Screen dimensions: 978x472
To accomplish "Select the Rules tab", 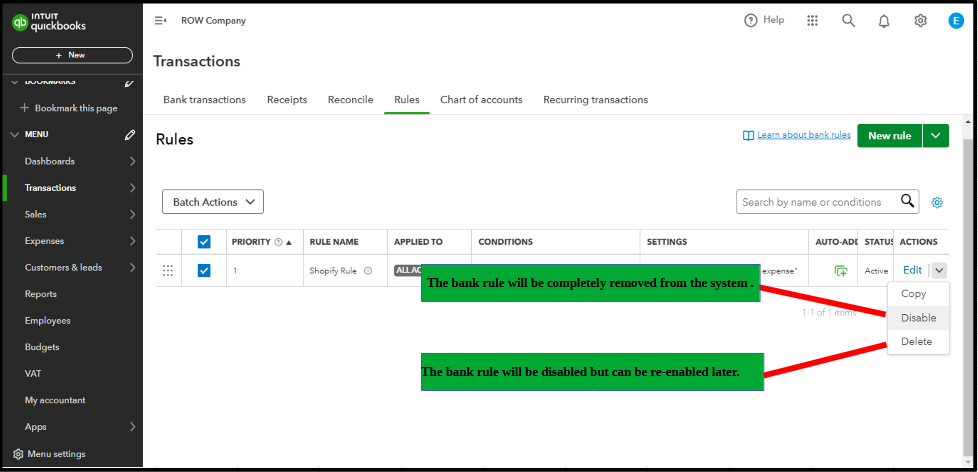I will click(x=407, y=100).
